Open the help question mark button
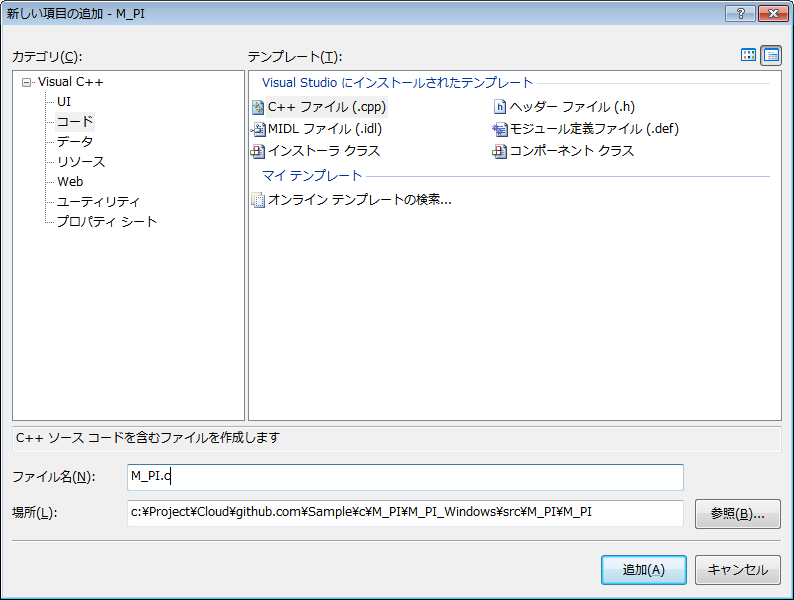This screenshot has height=600, width=794. [740, 14]
